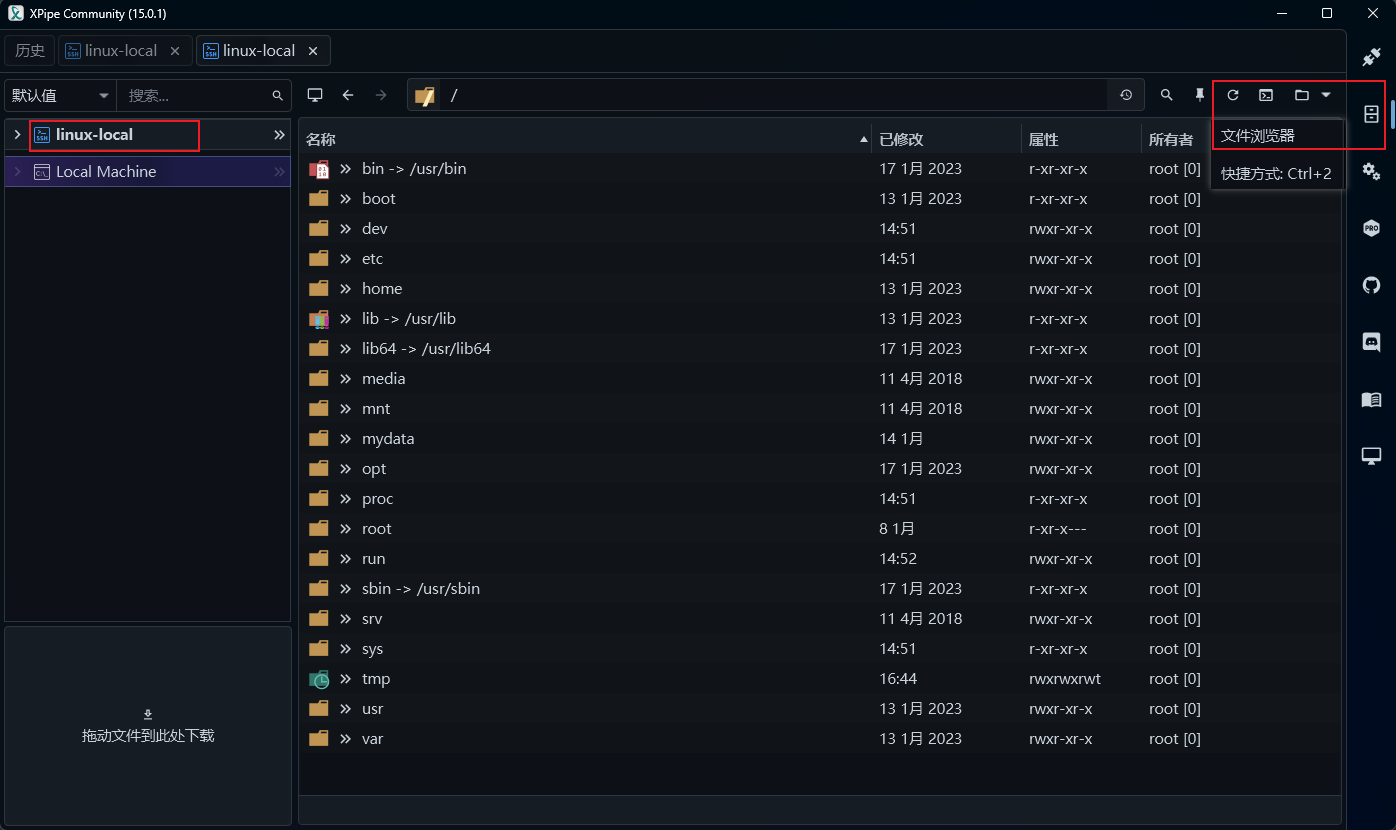The height and width of the screenshot is (830, 1396).
Task: Open terminal in current directory icon
Action: pos(1266,95)
